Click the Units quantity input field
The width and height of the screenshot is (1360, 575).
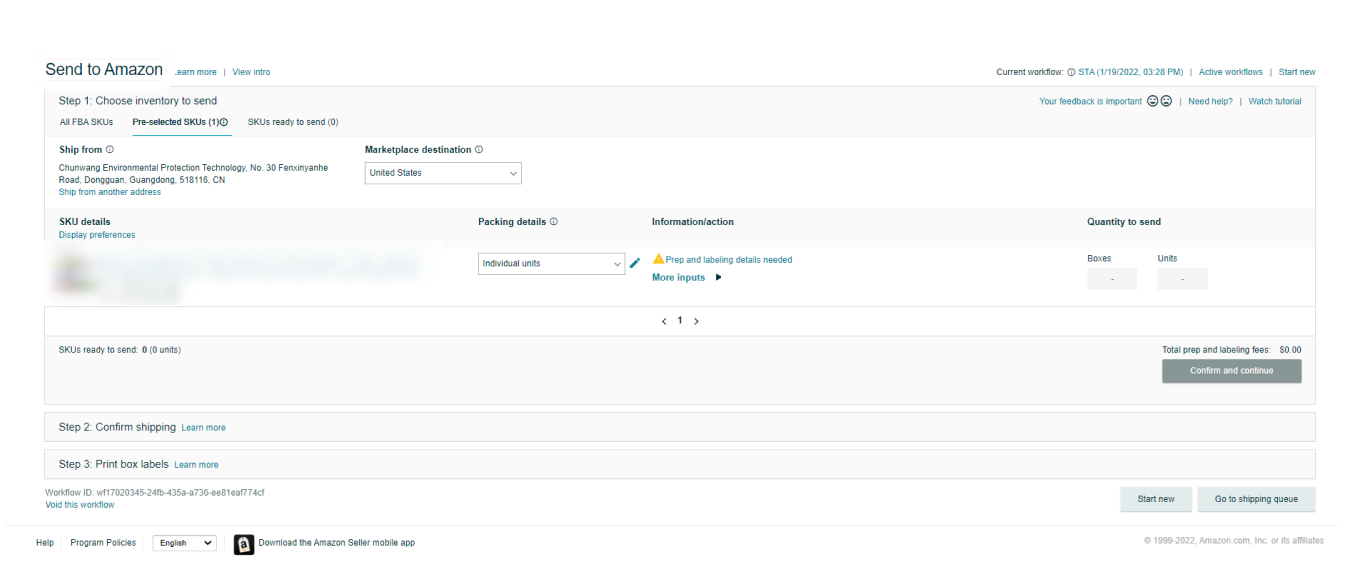pos(1182,279)
